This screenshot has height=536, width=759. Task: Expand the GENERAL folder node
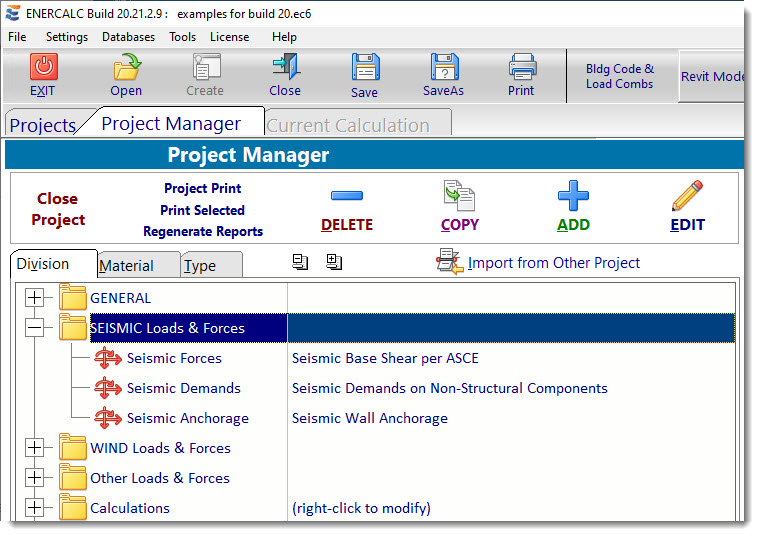click(x=35, y=298)
